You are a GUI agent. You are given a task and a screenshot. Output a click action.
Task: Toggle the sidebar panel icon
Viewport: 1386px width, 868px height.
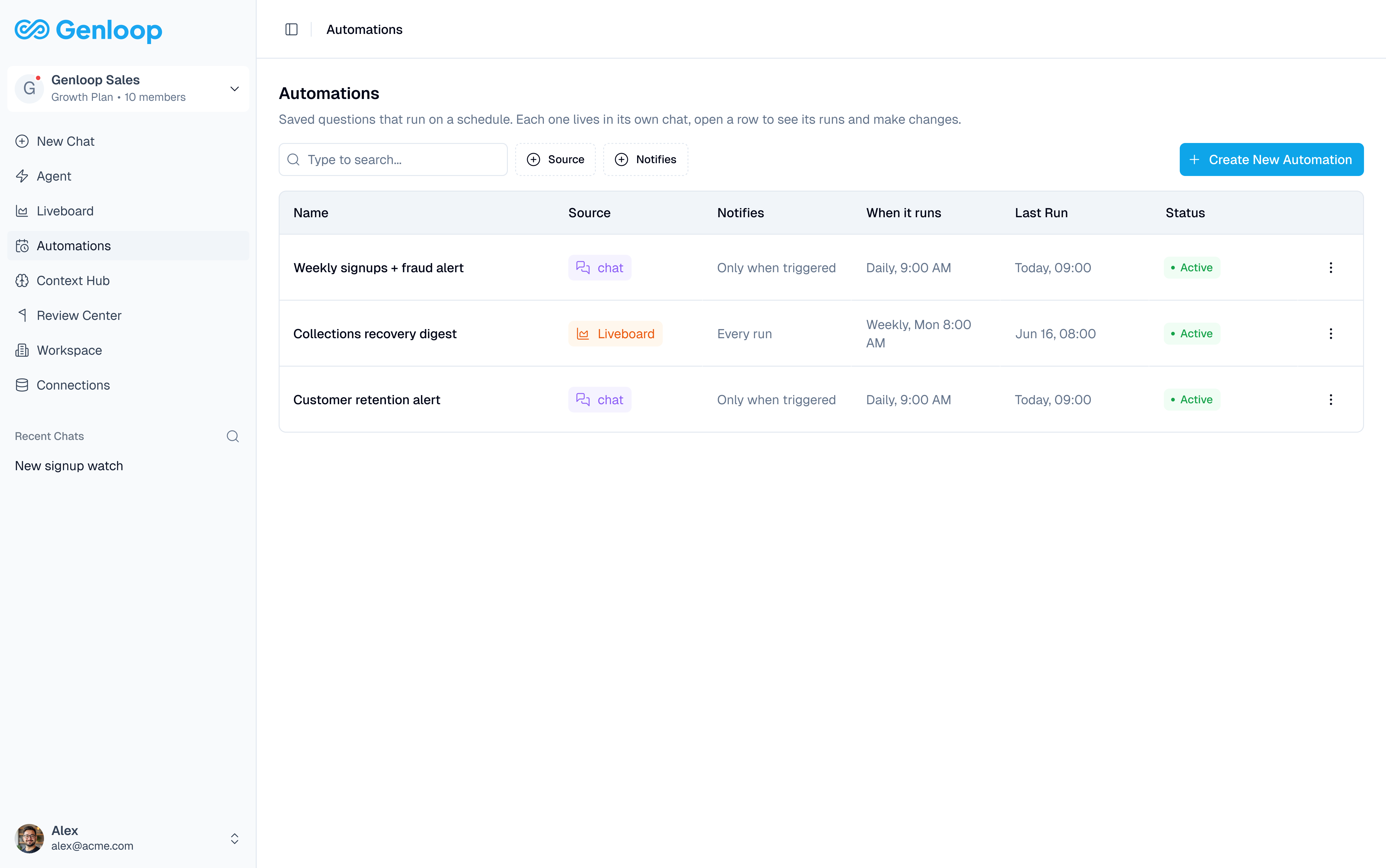(x=291, y=29)
